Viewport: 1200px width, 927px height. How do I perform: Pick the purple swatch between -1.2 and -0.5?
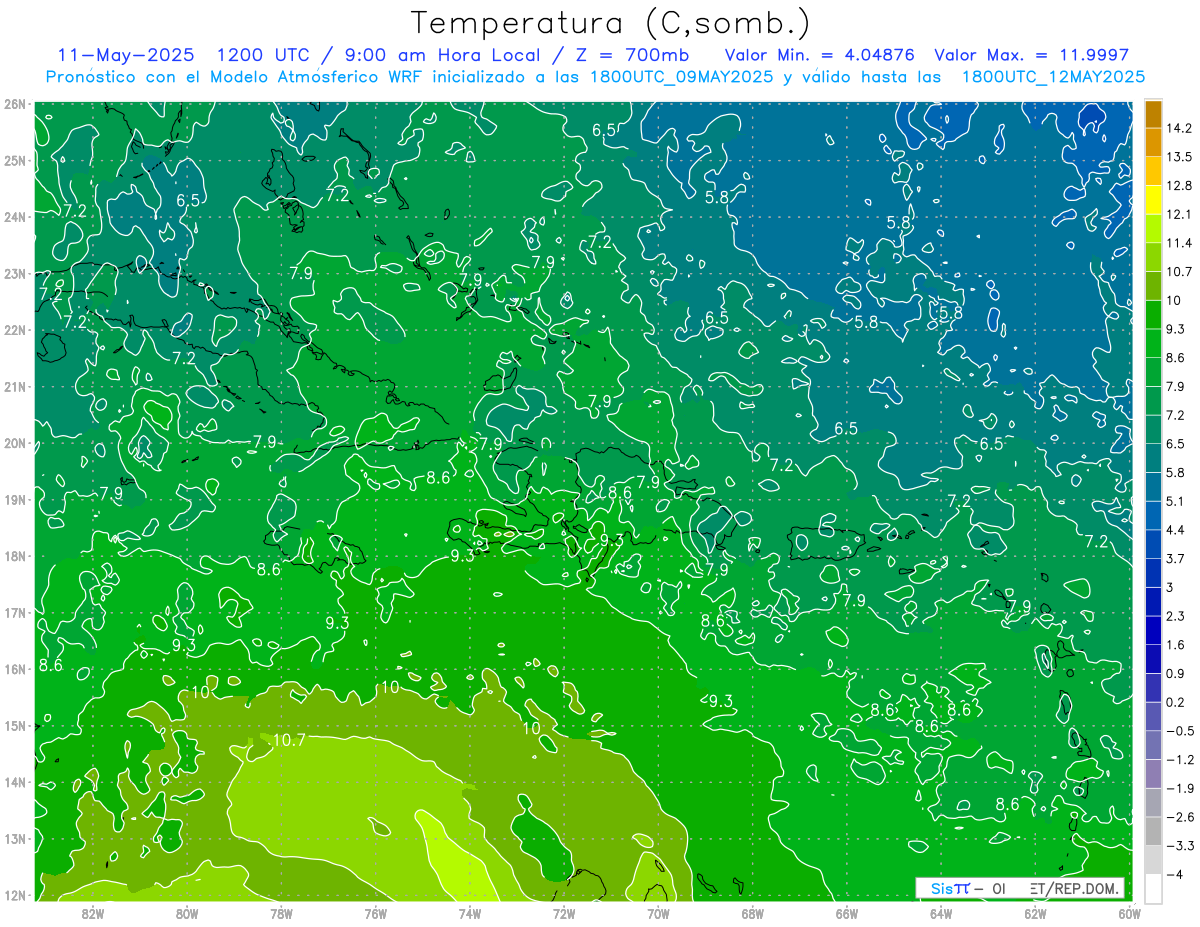(1153, 744)
